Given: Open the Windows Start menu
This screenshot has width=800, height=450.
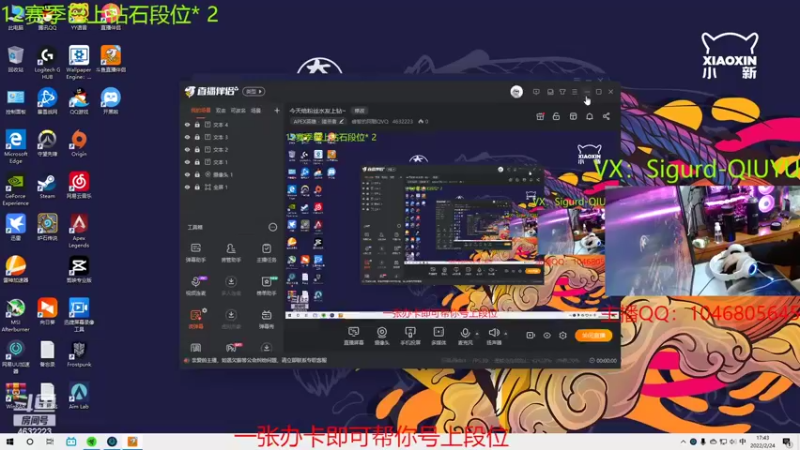Looking at the screenshot, I should (10, 441).
